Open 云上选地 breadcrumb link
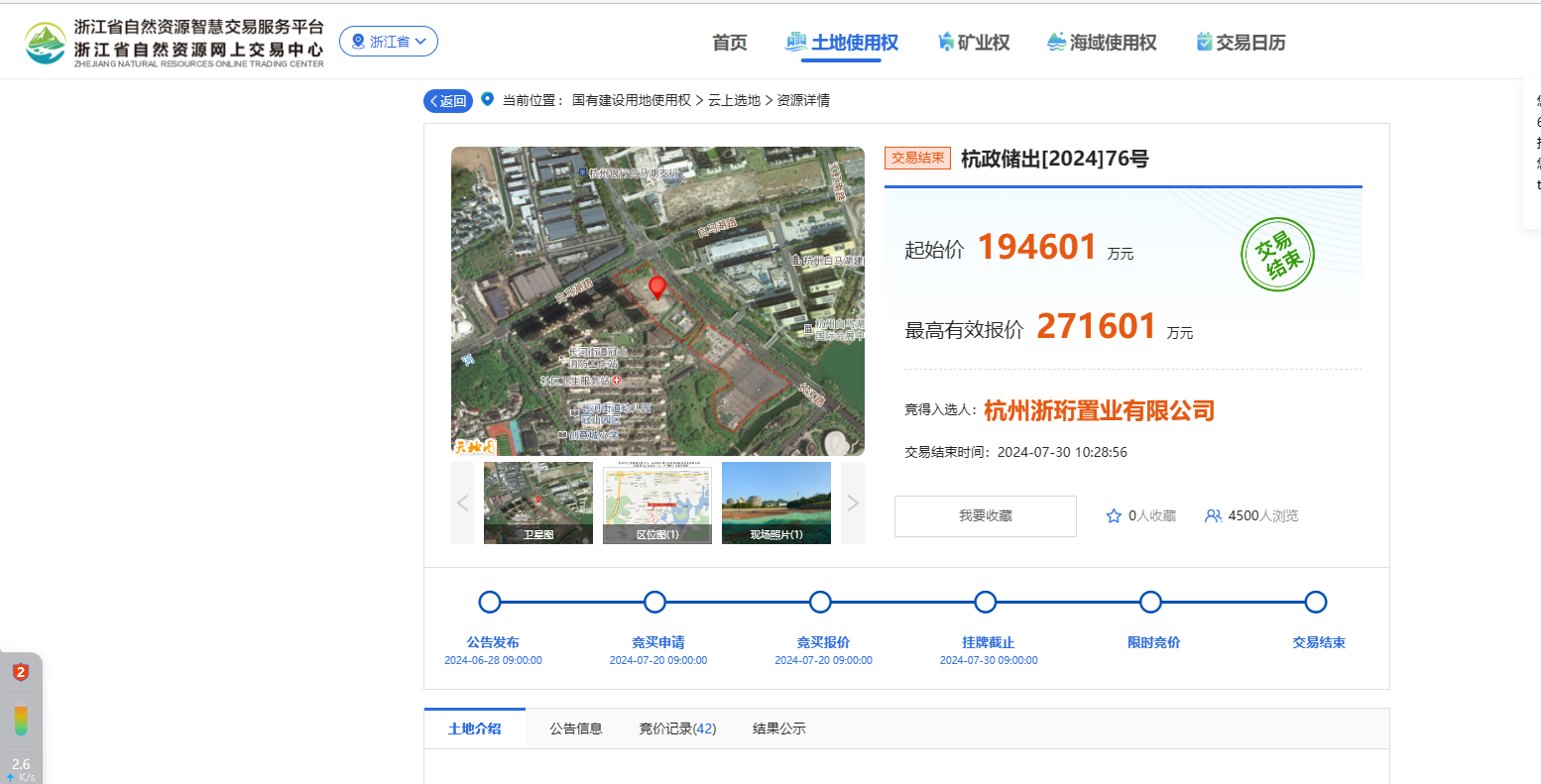The image size is (1541, 784). tap(734, 100)
